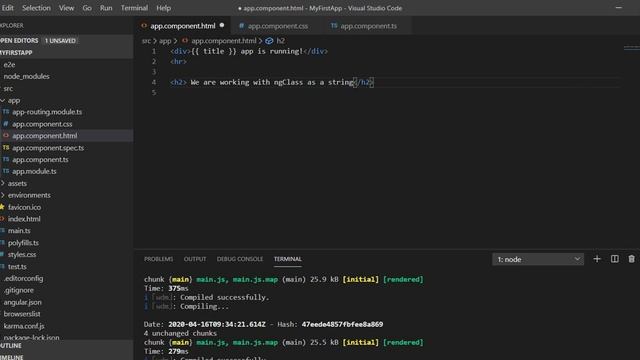Switch to app.component.html editor tab

[182, 26]
